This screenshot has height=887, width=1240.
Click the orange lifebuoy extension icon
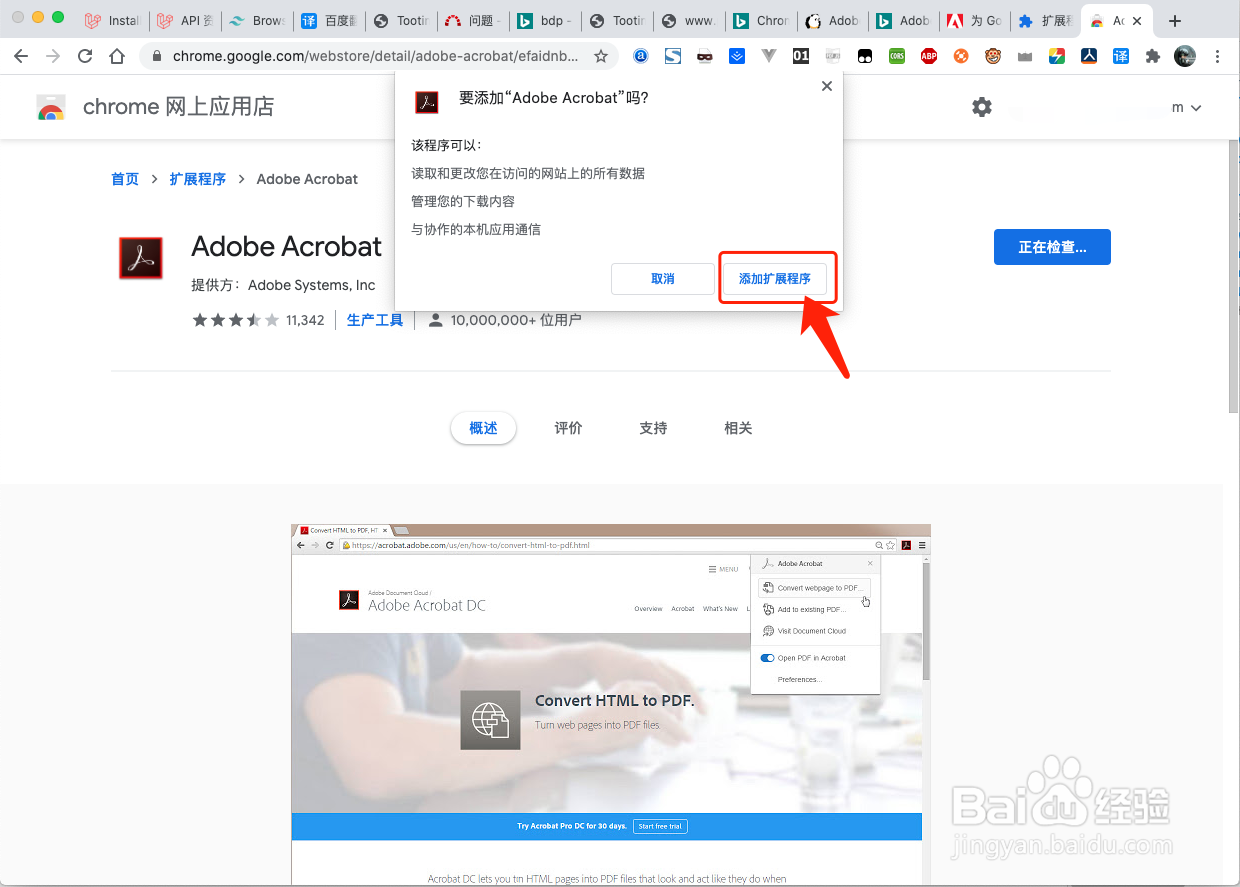point(961,57)
